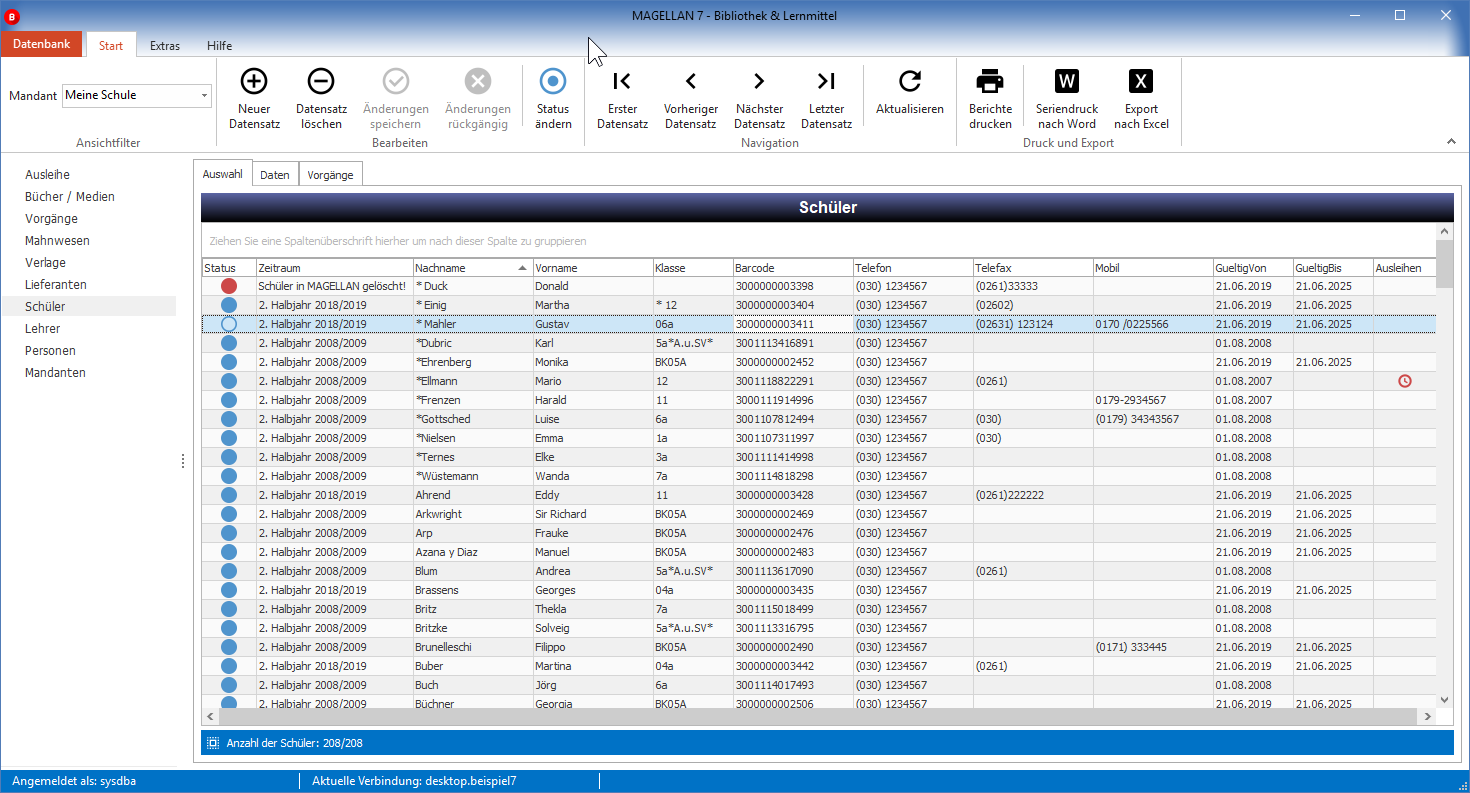Screen dimensions: 1470x793
Task: Click sidebar splitter handle dots
Action: tap(183, 461)
